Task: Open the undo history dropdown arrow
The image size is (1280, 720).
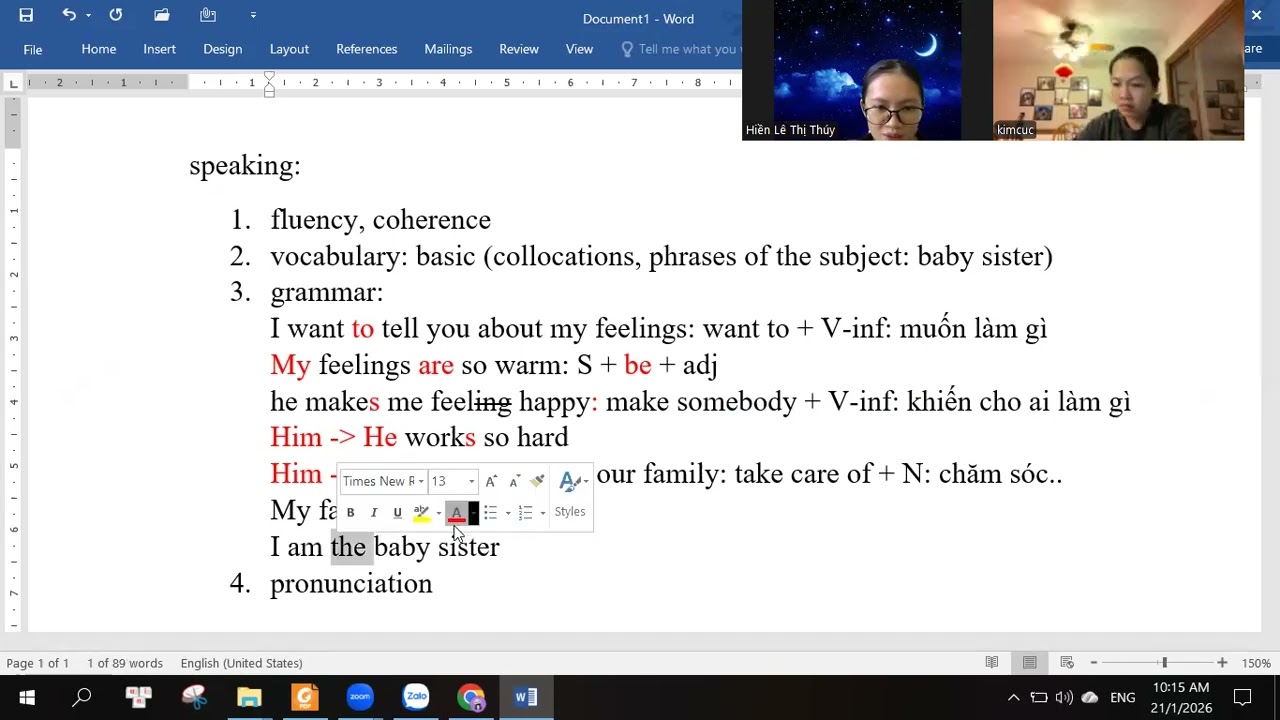Action: [x=88, y=15]
